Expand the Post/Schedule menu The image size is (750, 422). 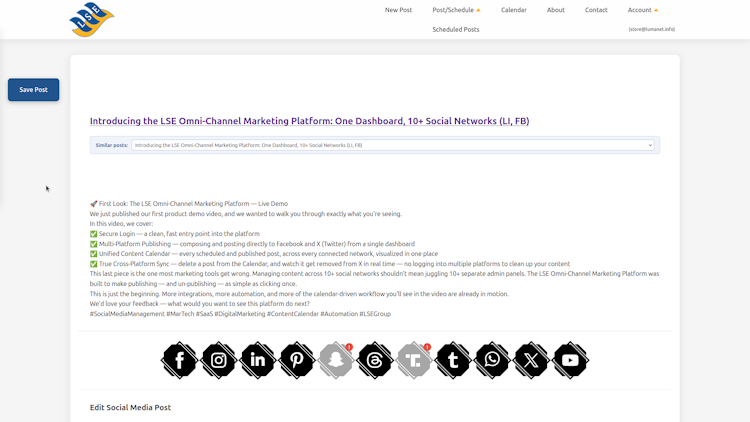click(456, 10)
